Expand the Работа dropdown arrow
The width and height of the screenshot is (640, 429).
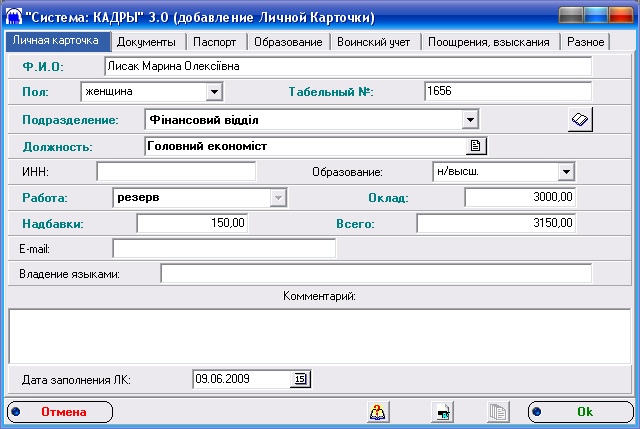coord(278,198)
